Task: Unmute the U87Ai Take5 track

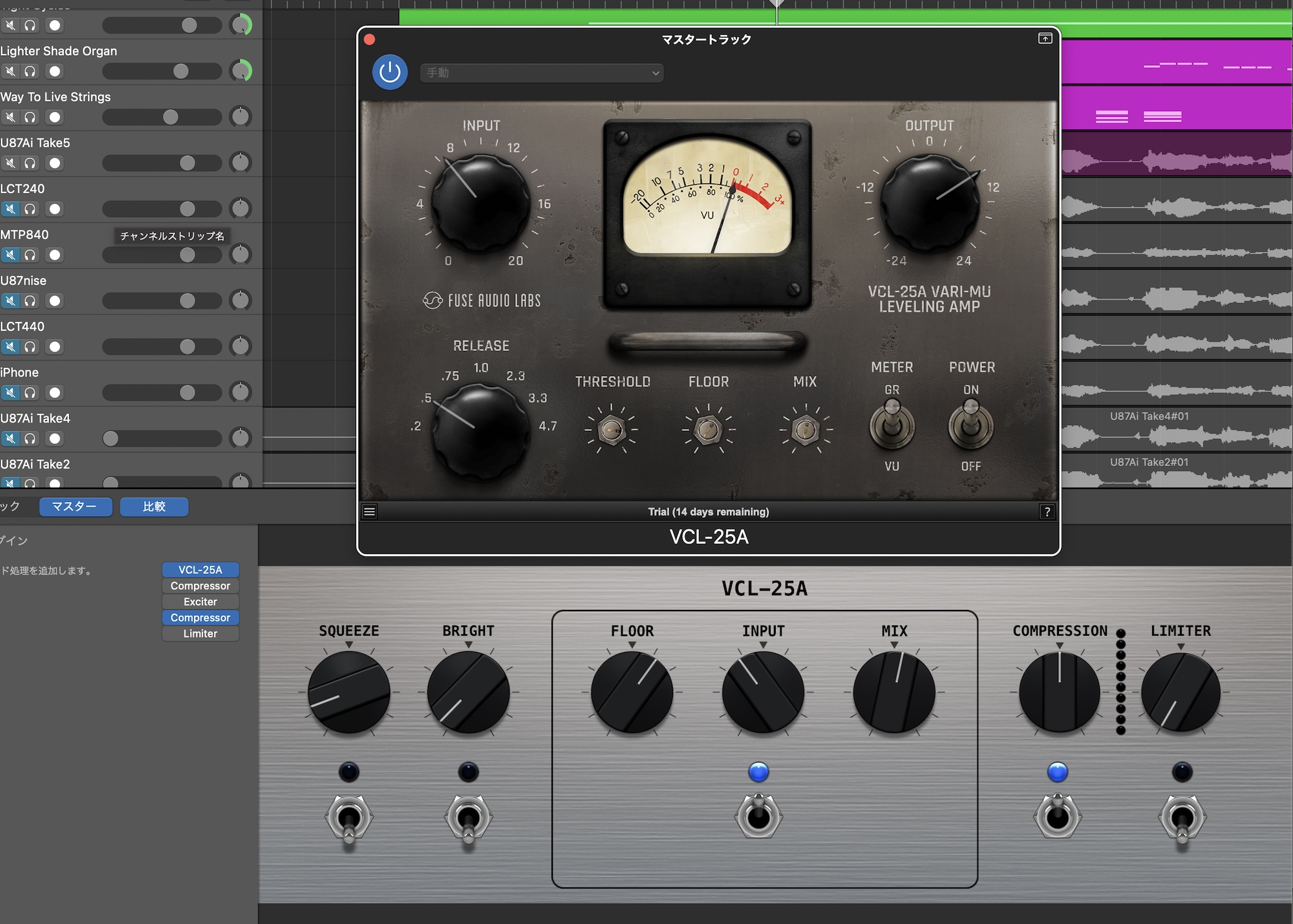Action: point(10,163)
